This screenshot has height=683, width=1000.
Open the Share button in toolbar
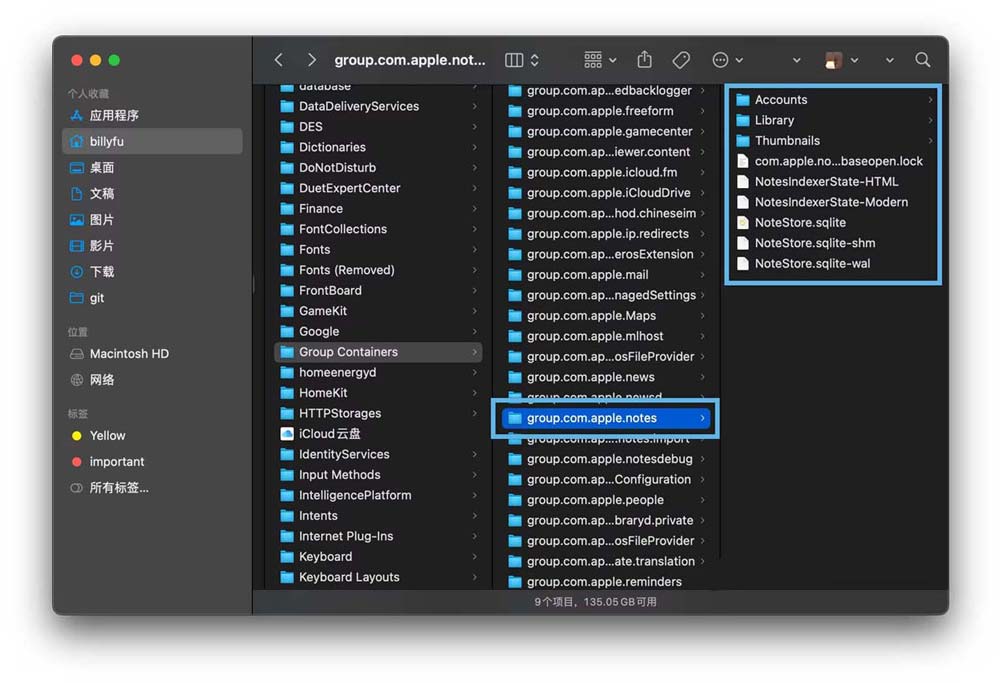[645, 60]
